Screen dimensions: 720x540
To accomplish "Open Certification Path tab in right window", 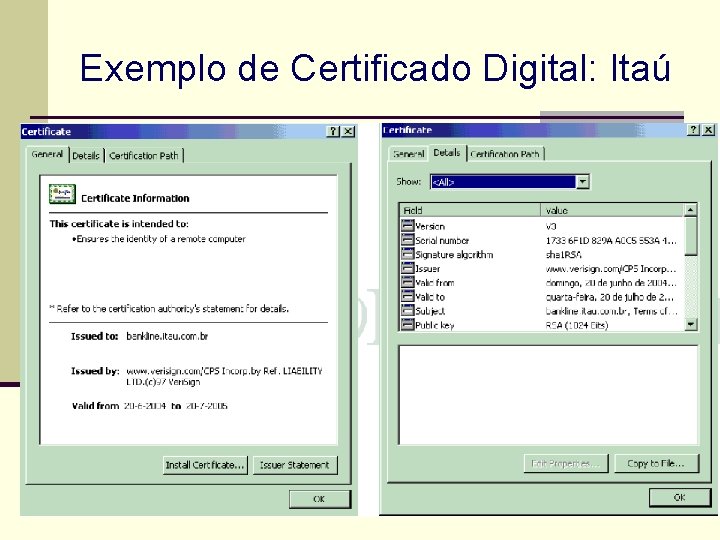I will click(505, 154).
